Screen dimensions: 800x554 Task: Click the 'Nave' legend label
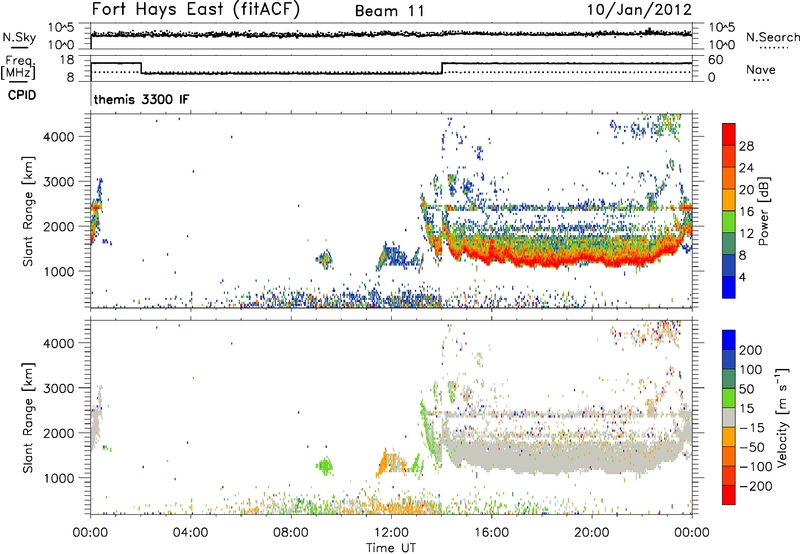(x=760, y=69)
